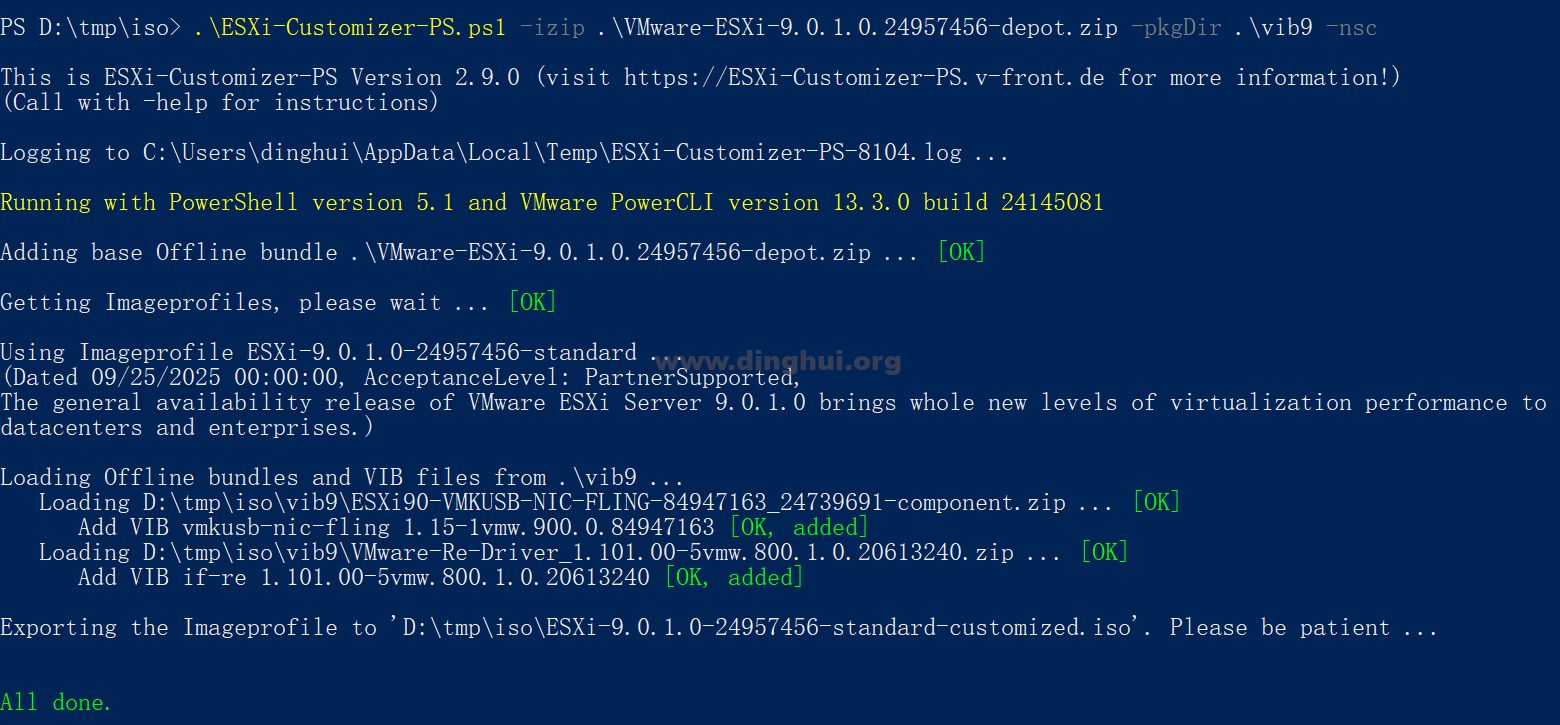
Task: Click the green "All done." message
Action: click(x=56, y=703)
